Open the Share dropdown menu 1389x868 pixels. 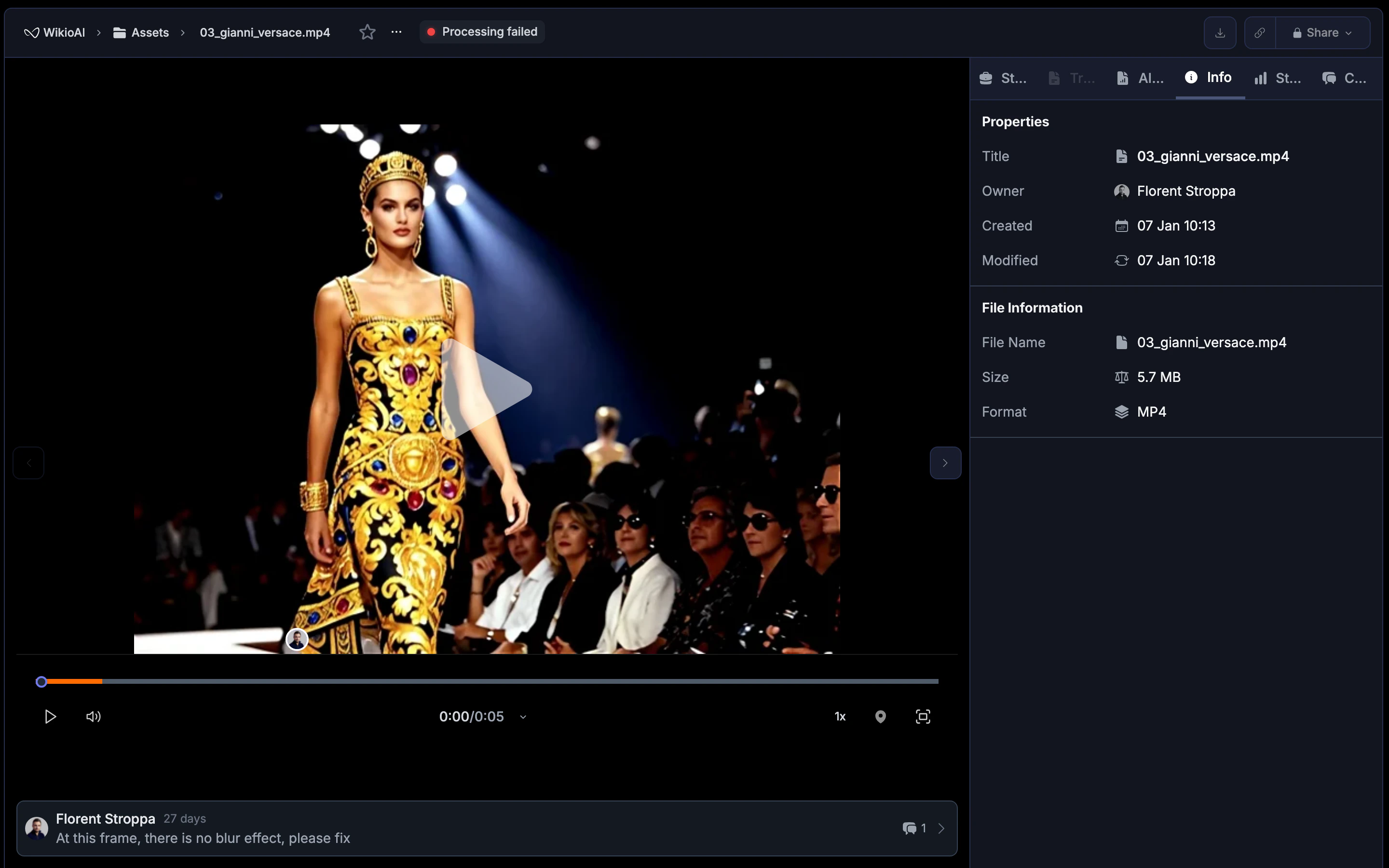[x=1322, y=33]
